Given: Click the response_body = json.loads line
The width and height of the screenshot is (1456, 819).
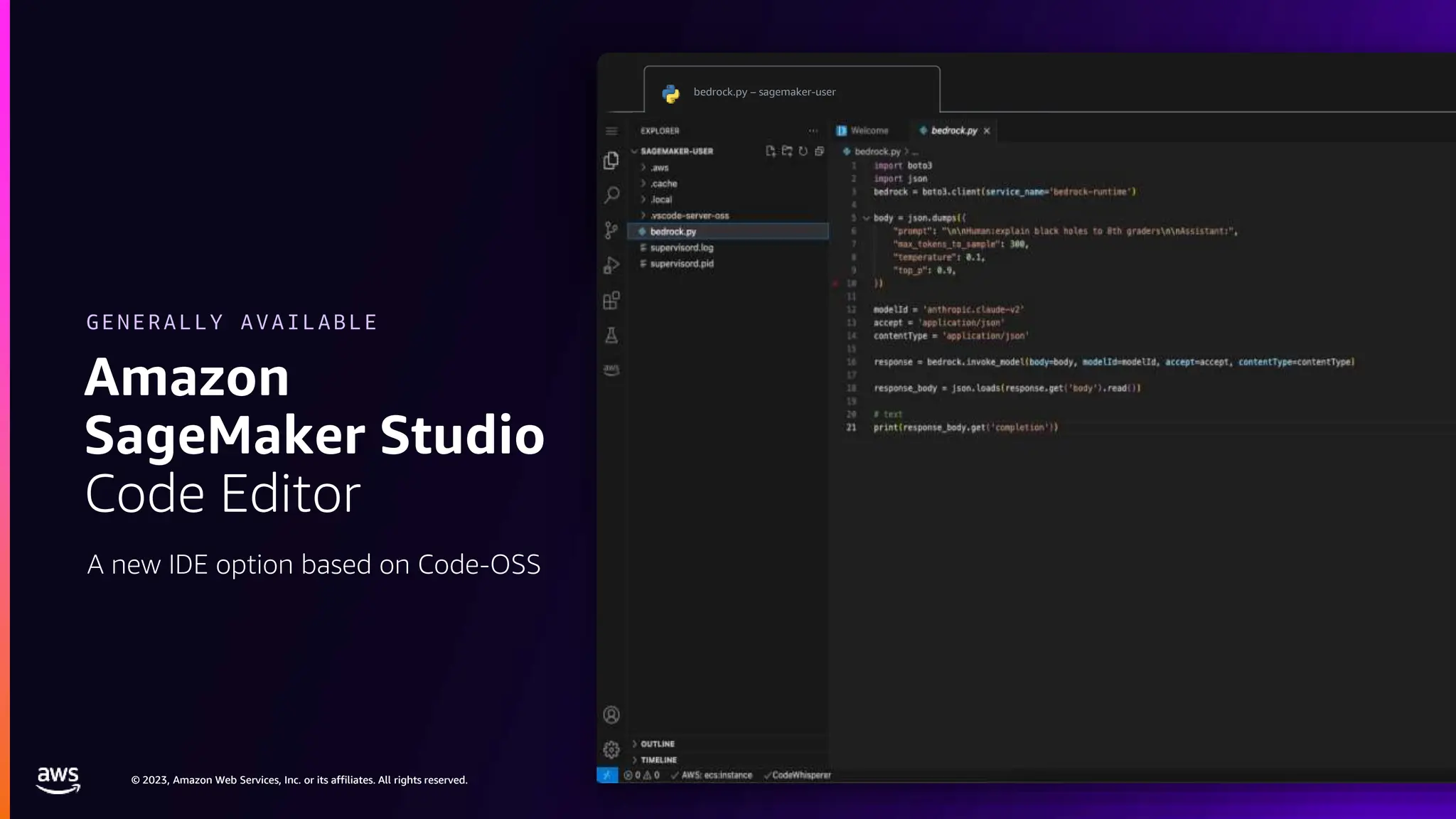Looking at the screenshot, I should click(1007, 388).
